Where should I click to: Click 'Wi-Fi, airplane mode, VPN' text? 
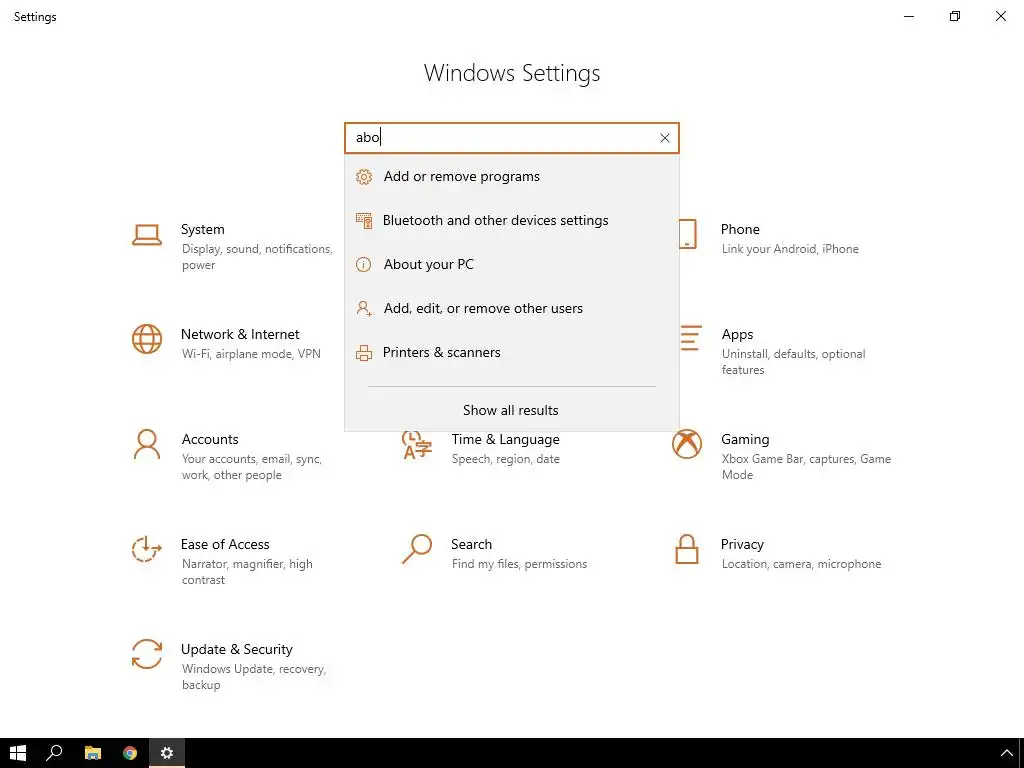point(251,354)
